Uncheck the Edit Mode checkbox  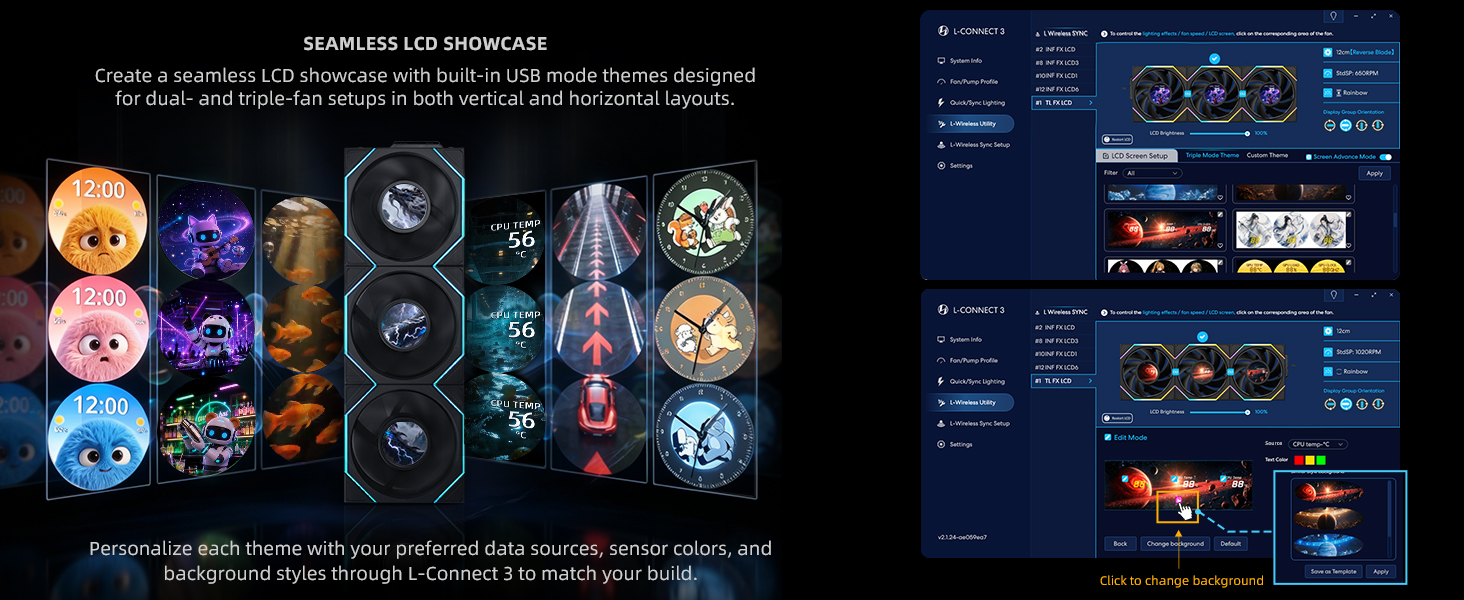pyautogui.click(x=1107, y=437)
